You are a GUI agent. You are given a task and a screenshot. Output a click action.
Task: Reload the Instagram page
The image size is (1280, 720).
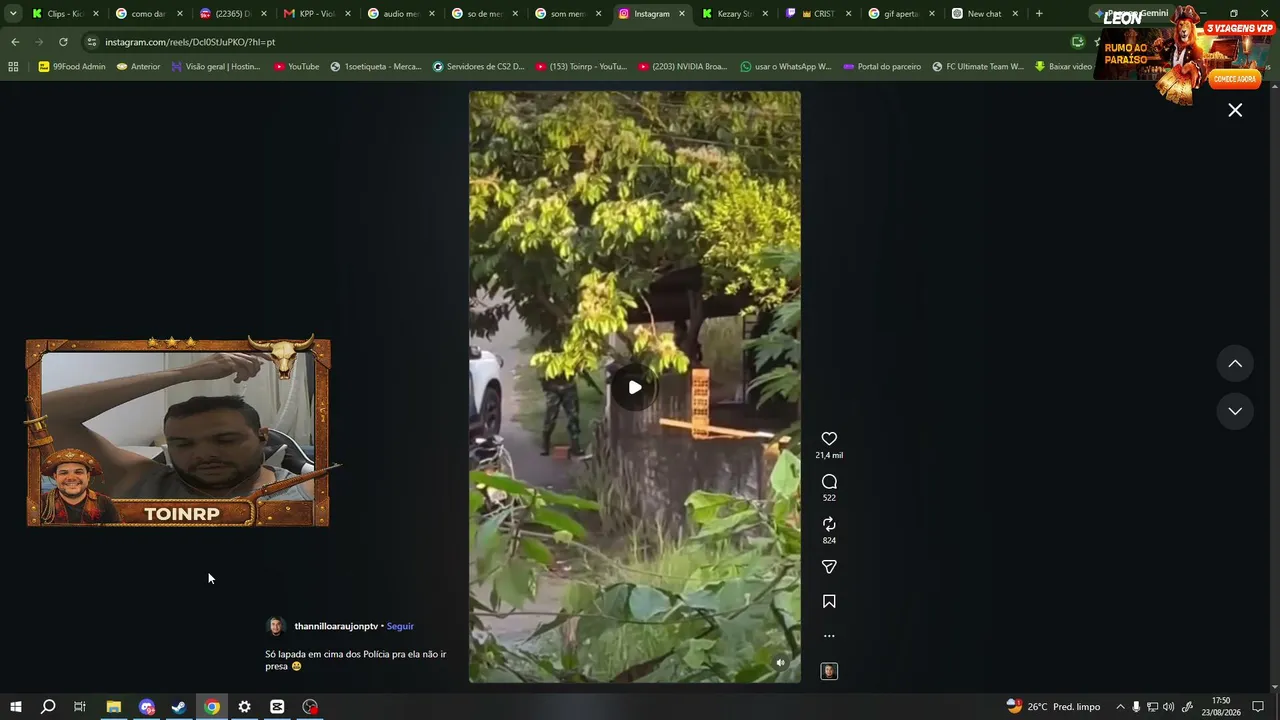click(x=63, y=42)
